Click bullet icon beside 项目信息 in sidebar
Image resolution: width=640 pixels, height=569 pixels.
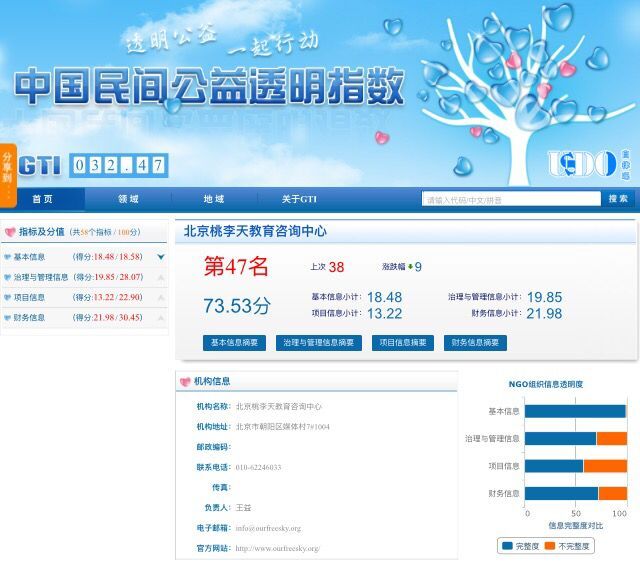click(8, 298)
